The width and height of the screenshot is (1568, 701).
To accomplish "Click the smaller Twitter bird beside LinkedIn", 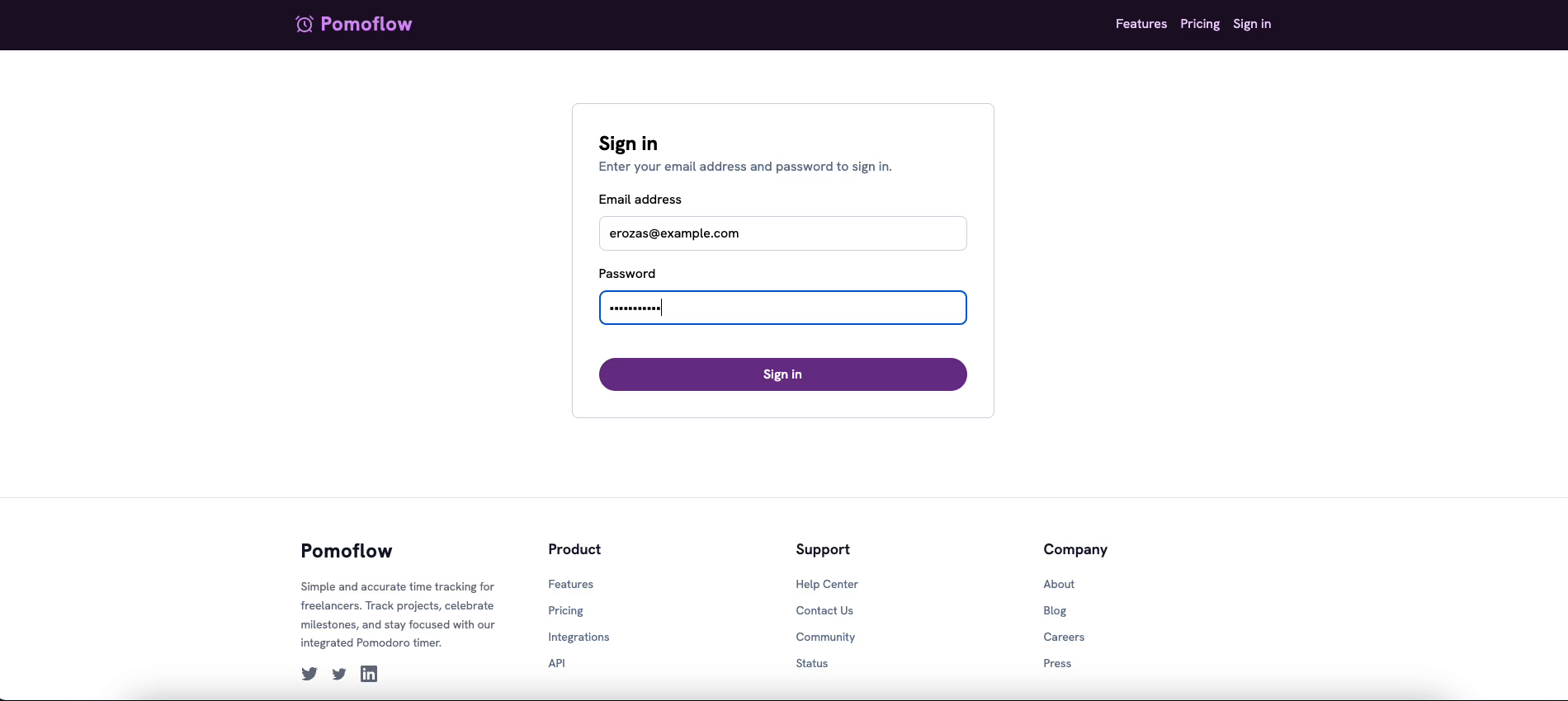I will click(339, 674).
